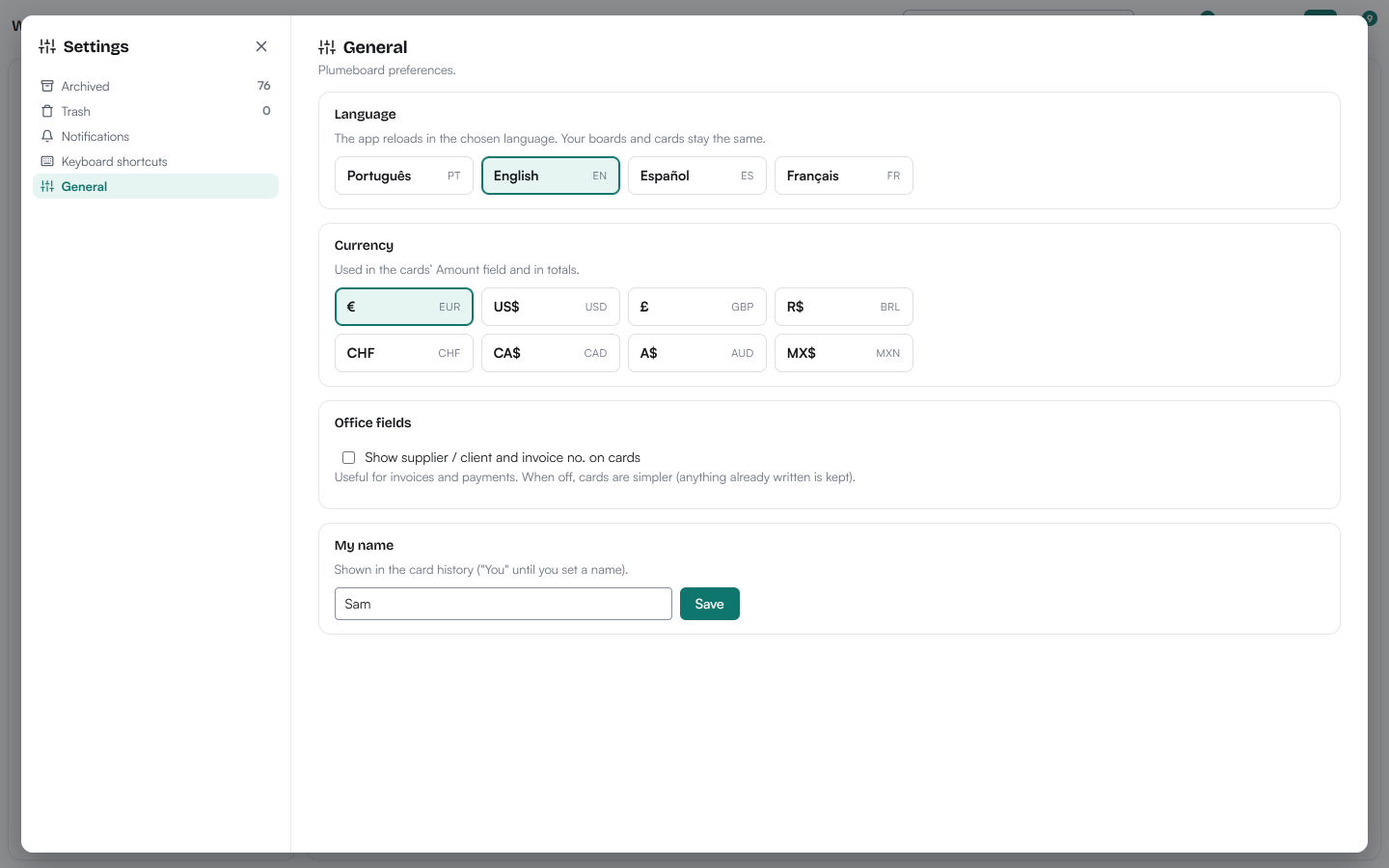
Task: Click the Trash can icon in sidebar
Action: [x=47, y=111]
